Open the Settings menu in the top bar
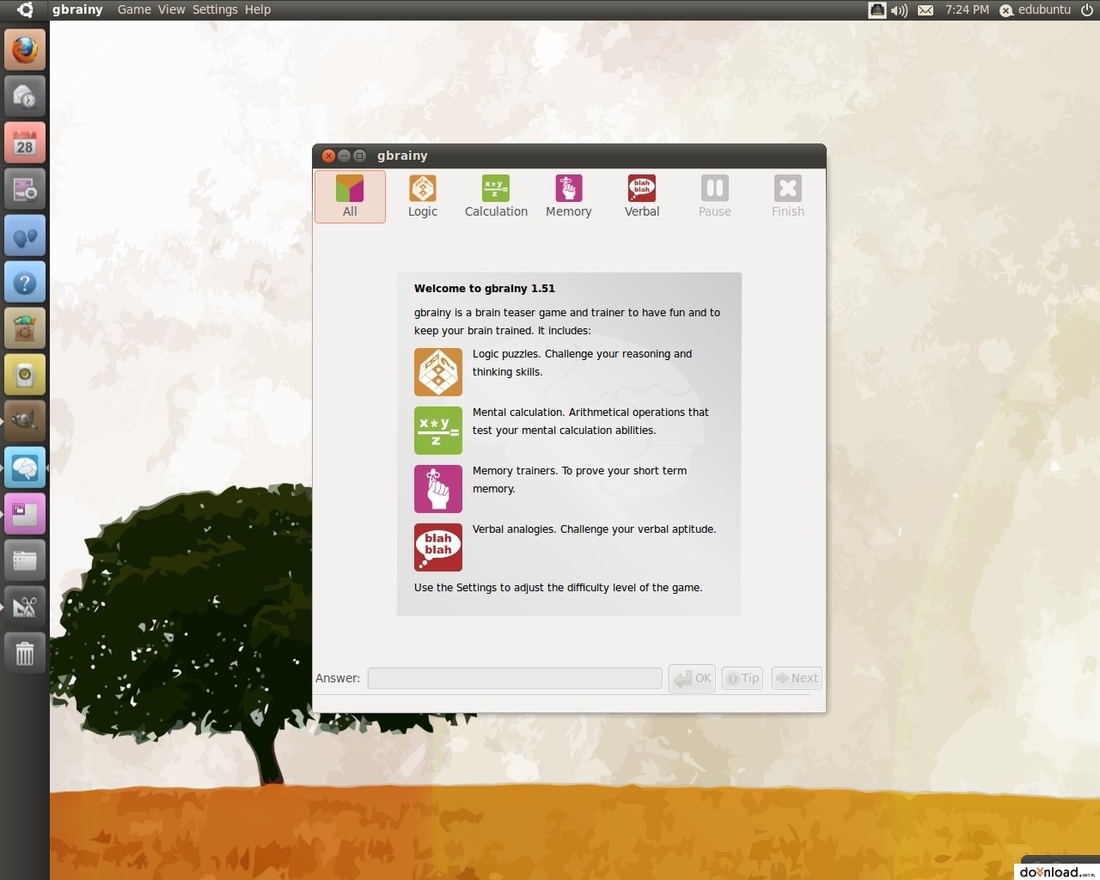This screenshot has height=880, width=1100. coord(215,10)
